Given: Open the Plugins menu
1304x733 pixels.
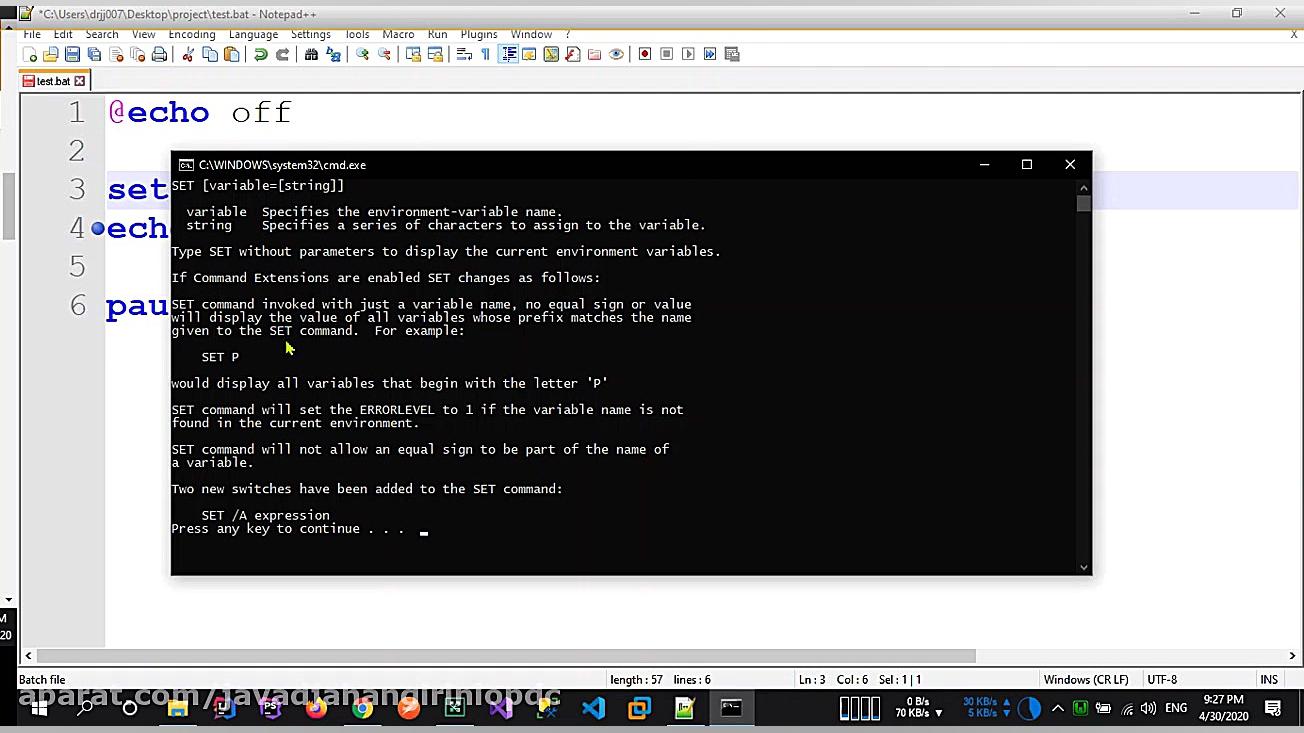Looking at the screenshot, I should [479, 34].
